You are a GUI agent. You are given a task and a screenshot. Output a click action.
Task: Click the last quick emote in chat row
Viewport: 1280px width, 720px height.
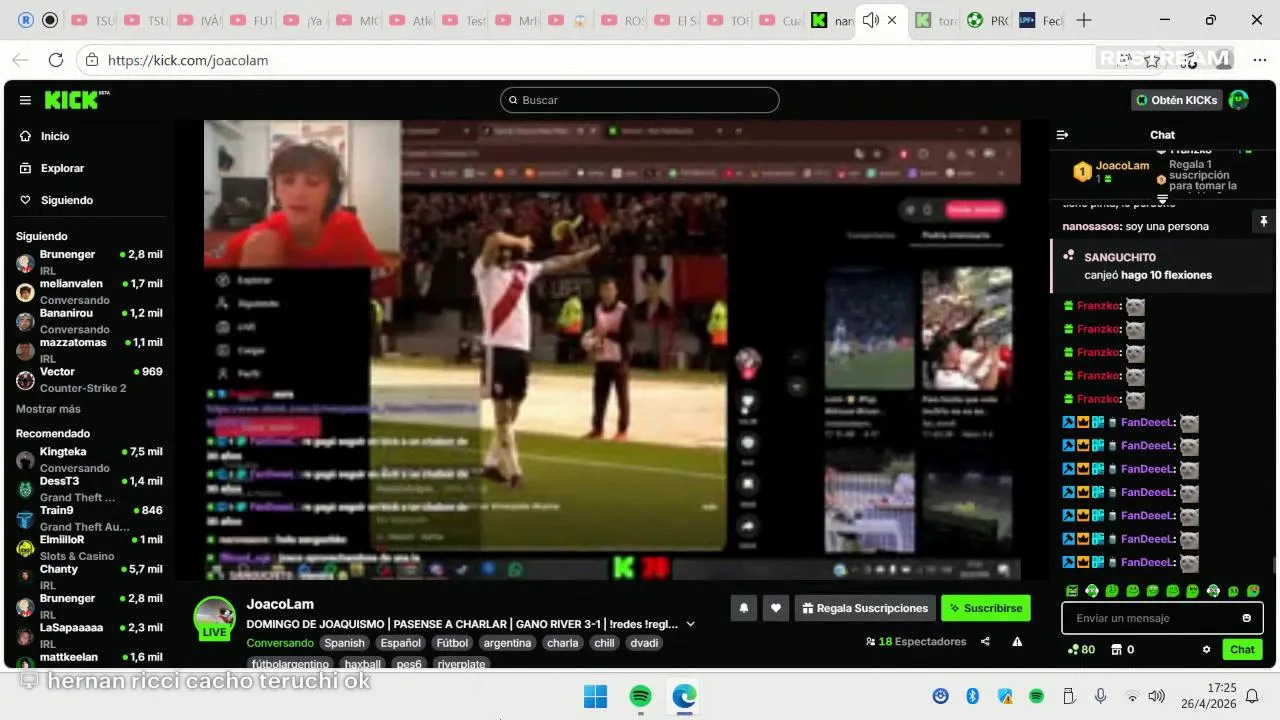[x=1253, y=591]
